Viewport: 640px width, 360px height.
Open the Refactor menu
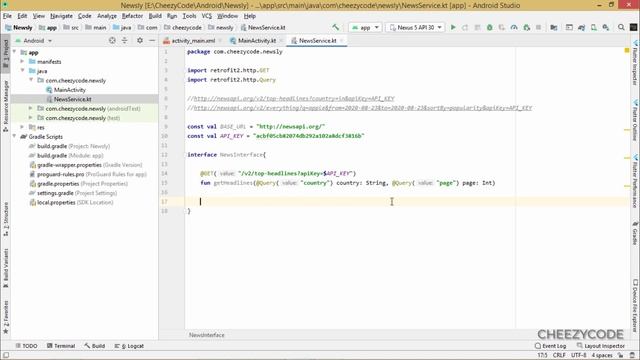(x=132, y=16)
